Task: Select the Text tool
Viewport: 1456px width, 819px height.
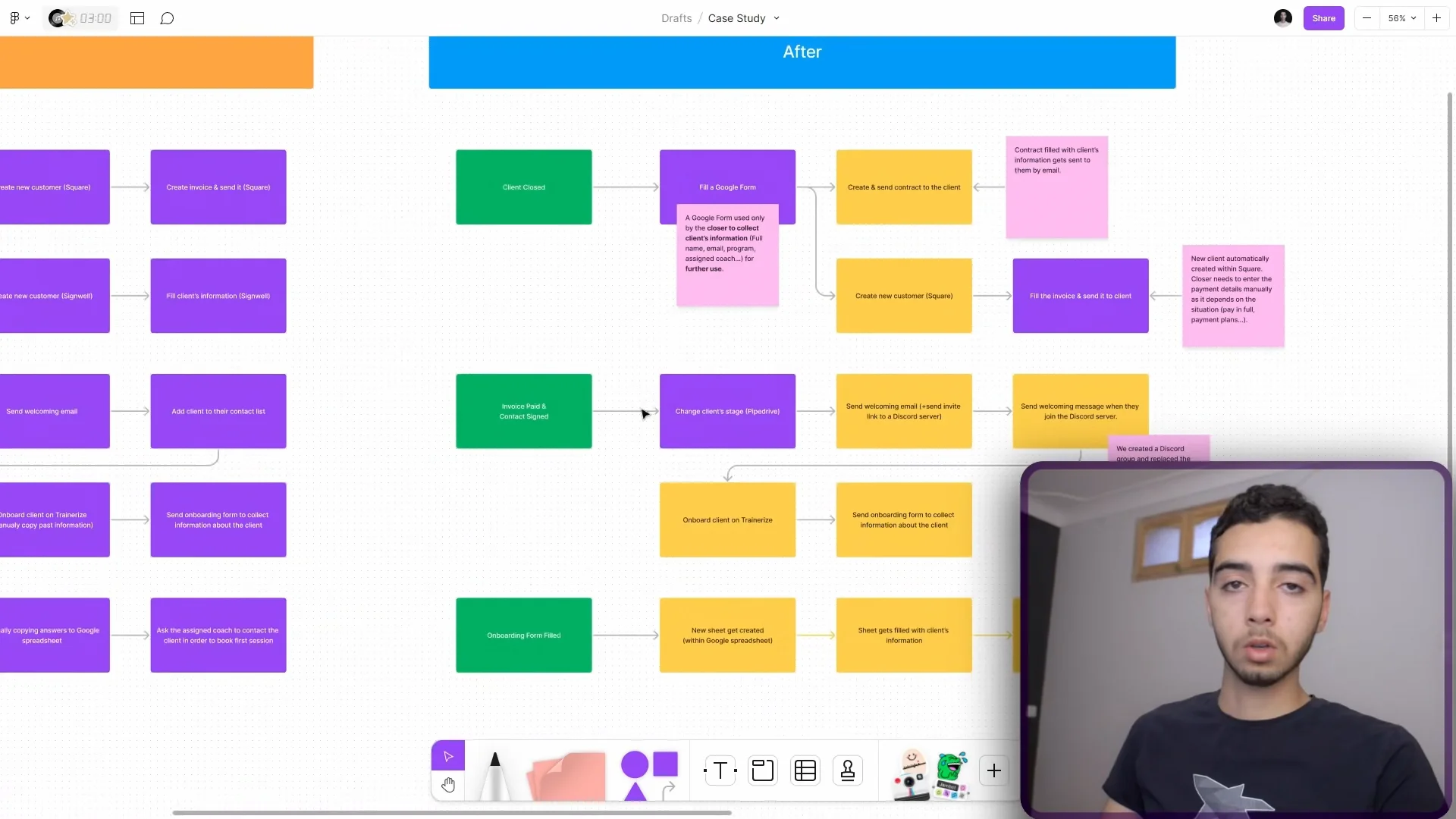Action: click(720, 770)
